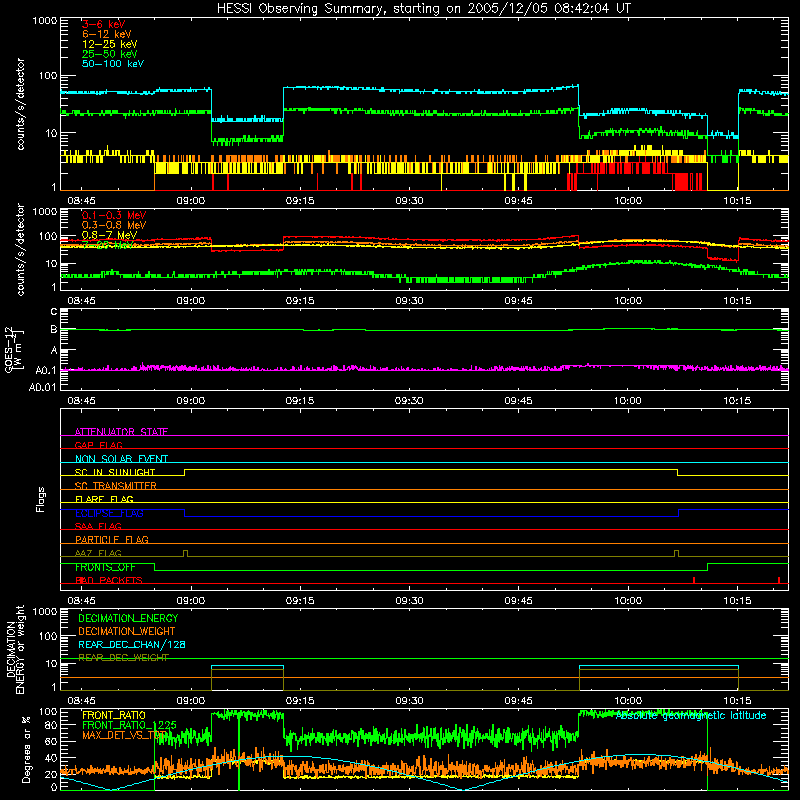Click the A0.01 GOES axis value
The image size is (800, 800).
43,387
